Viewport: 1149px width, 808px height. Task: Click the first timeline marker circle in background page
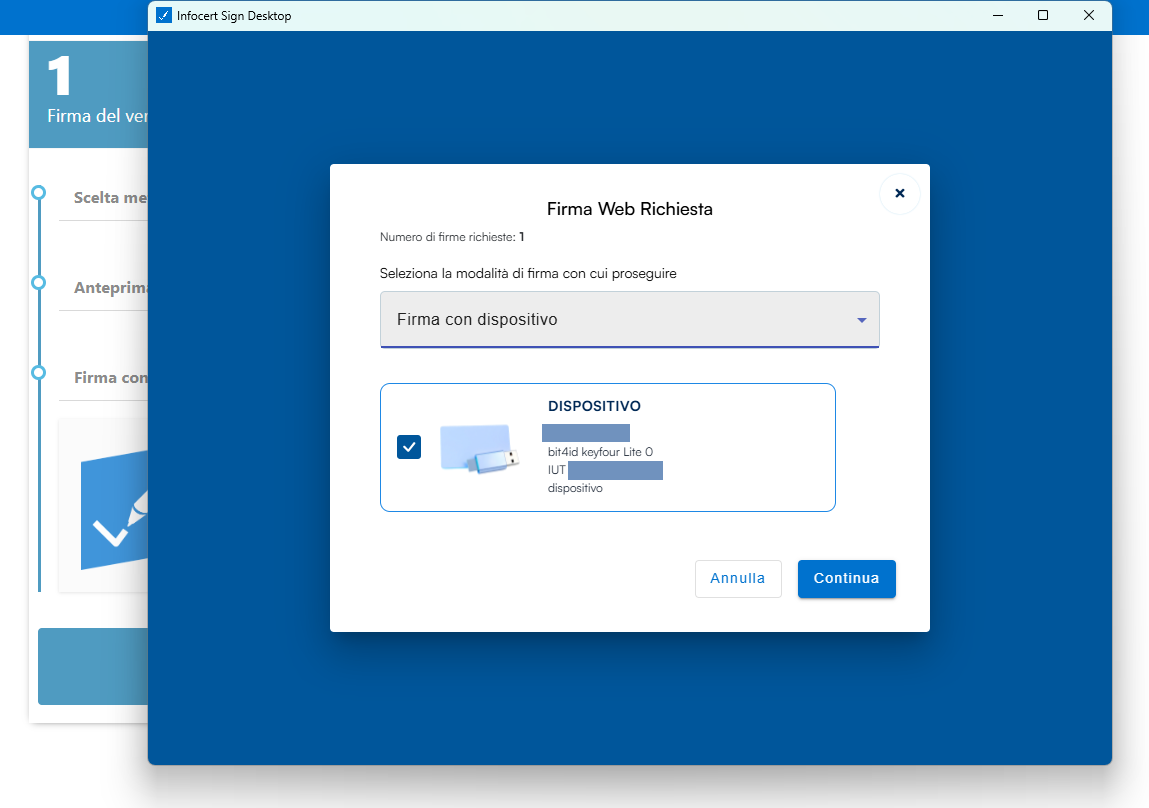(x=38, y=193)
